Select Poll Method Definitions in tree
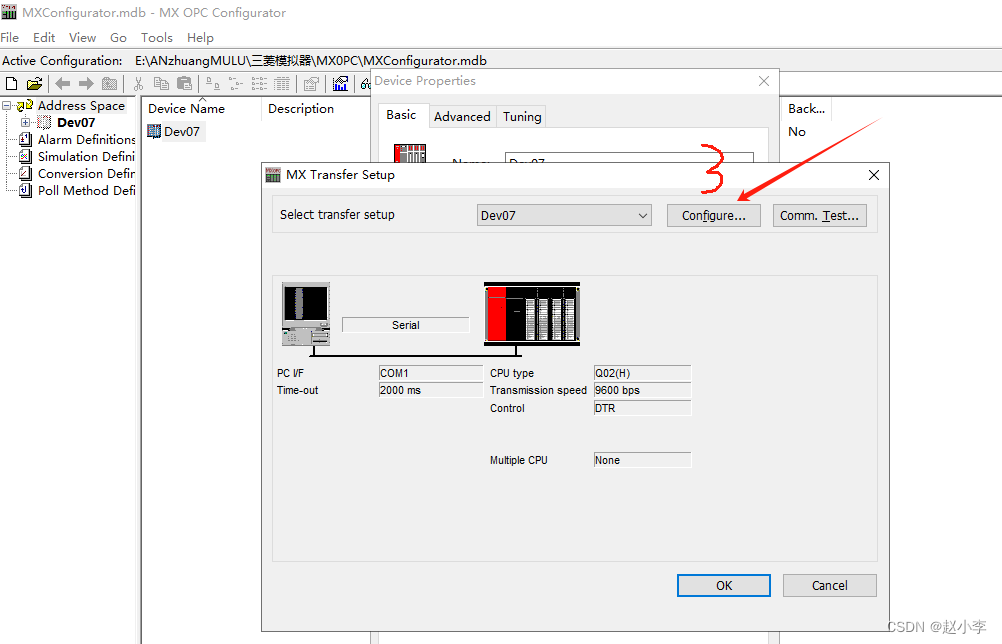Image resolution: width=1002 pixels, height=644 pixels. pyautogui.click(x=86, y=190)
